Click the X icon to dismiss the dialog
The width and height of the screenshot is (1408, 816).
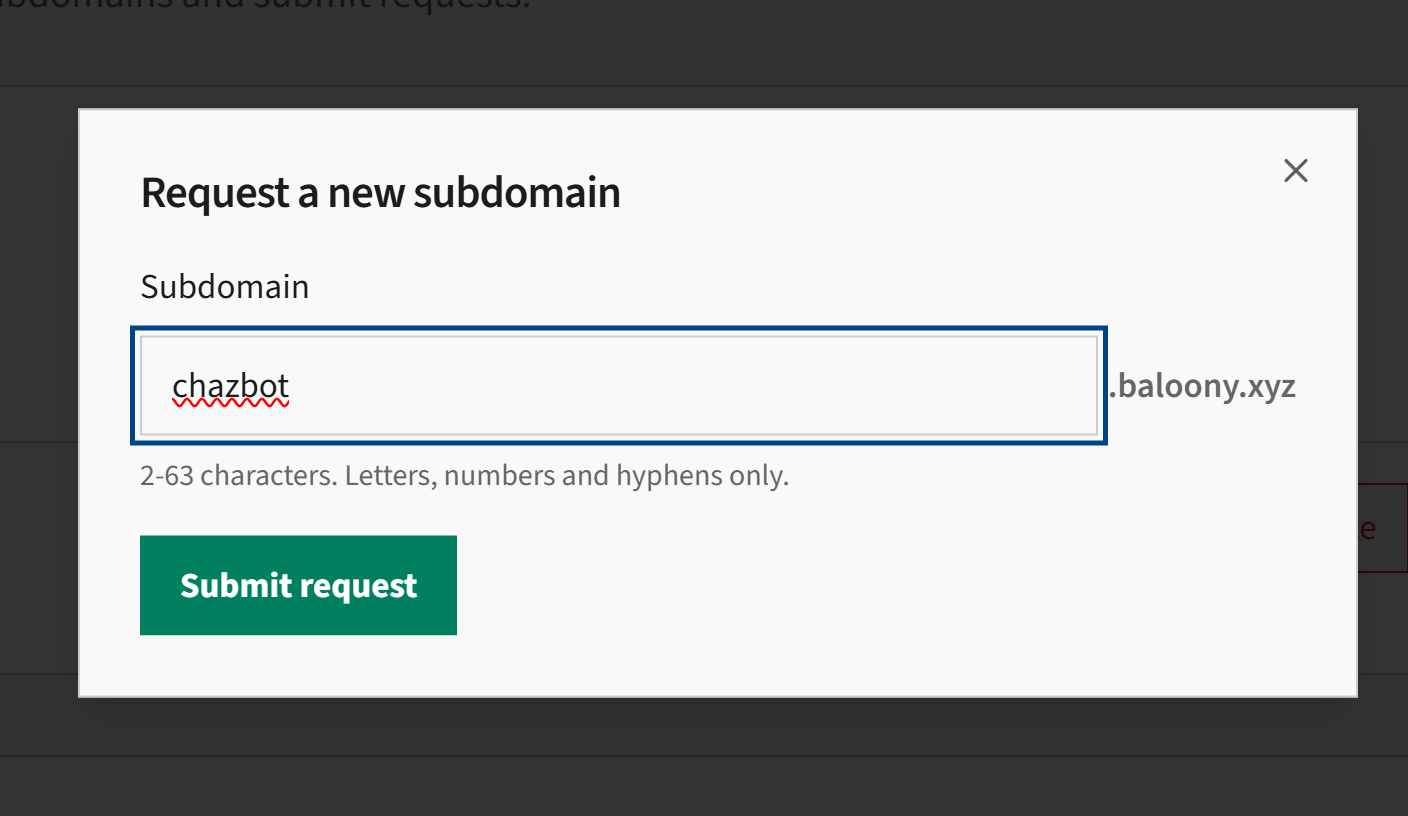pos(1295,170)
